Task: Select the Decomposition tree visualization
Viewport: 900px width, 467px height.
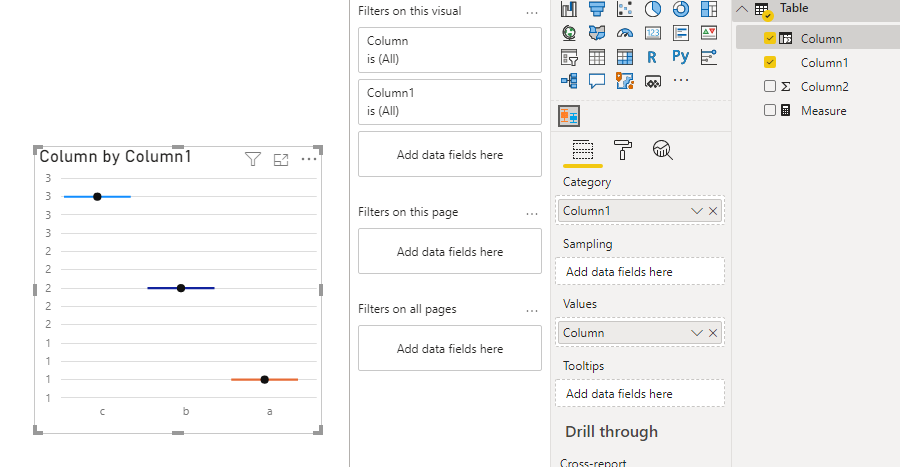Action: [569, 81]
